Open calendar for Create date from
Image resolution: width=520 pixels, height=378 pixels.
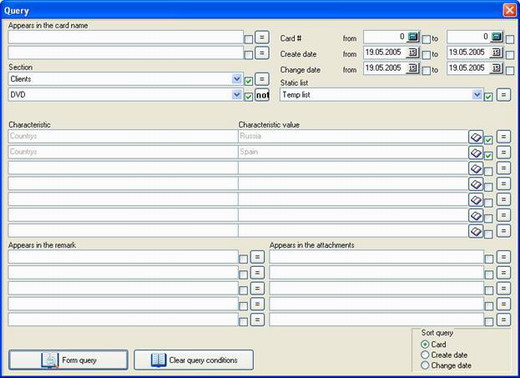click(x=413, y=52)
